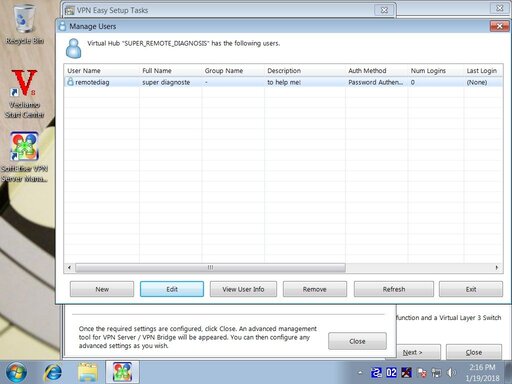Open the network status tray icon
The height and width of the screenshot is (384, 512).
pos(436,372)
